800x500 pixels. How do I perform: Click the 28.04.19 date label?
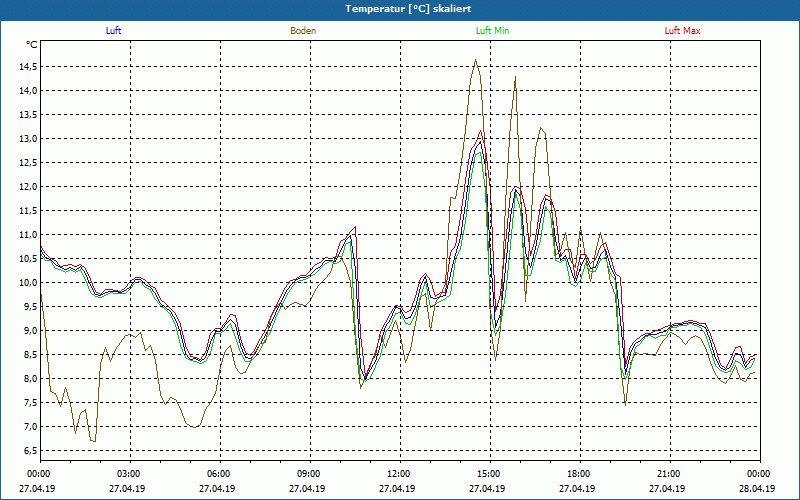[757, 488]
